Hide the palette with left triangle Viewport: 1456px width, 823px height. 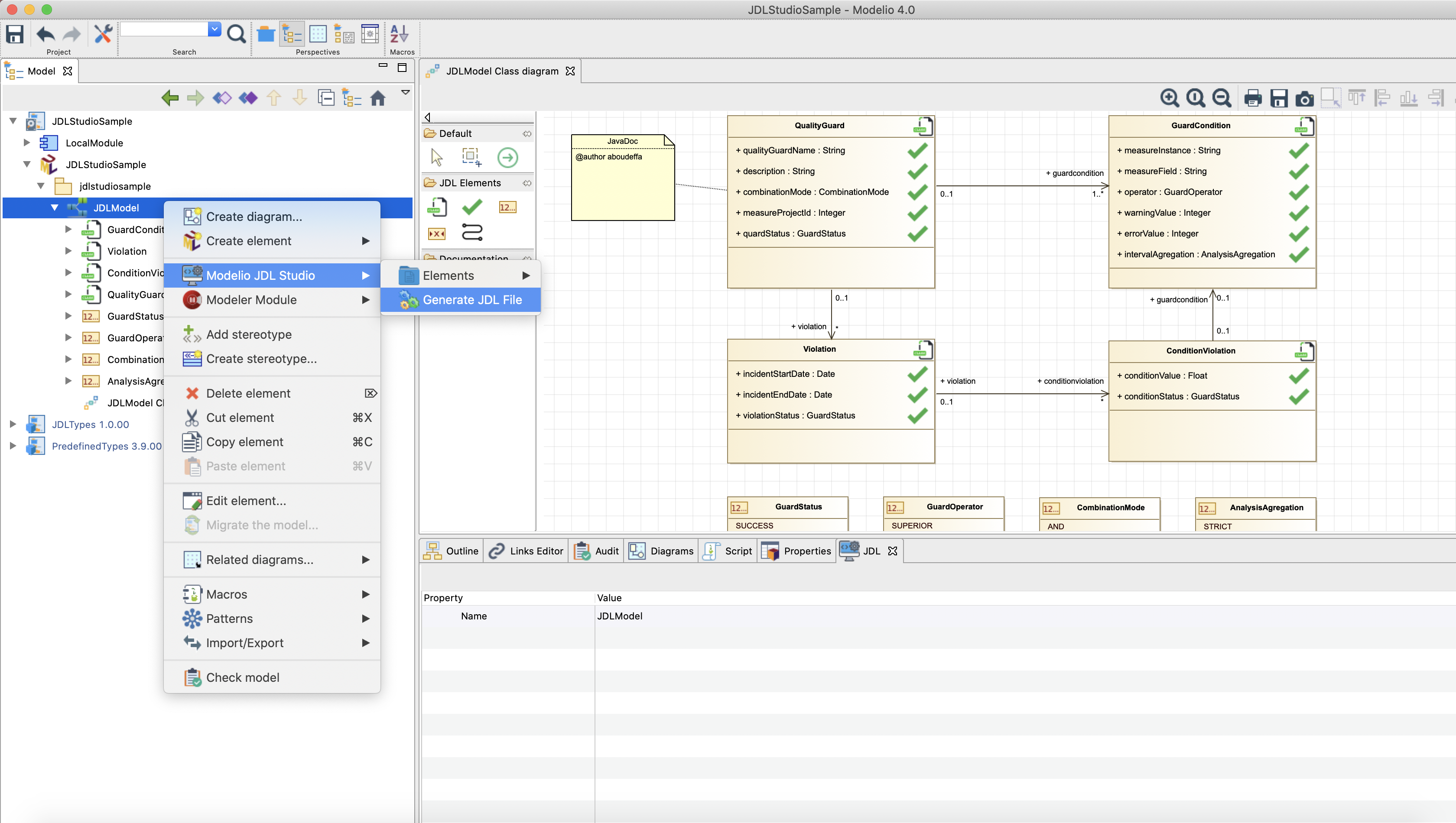click(x=428, y=117)
